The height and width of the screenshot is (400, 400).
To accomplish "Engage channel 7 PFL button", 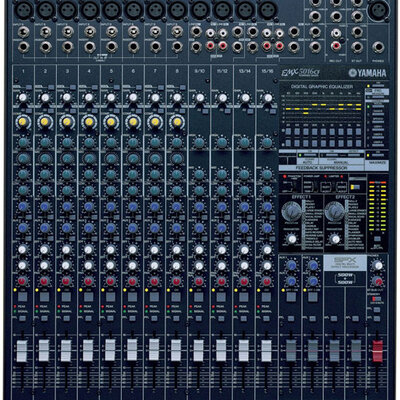I will coord(155,319).
